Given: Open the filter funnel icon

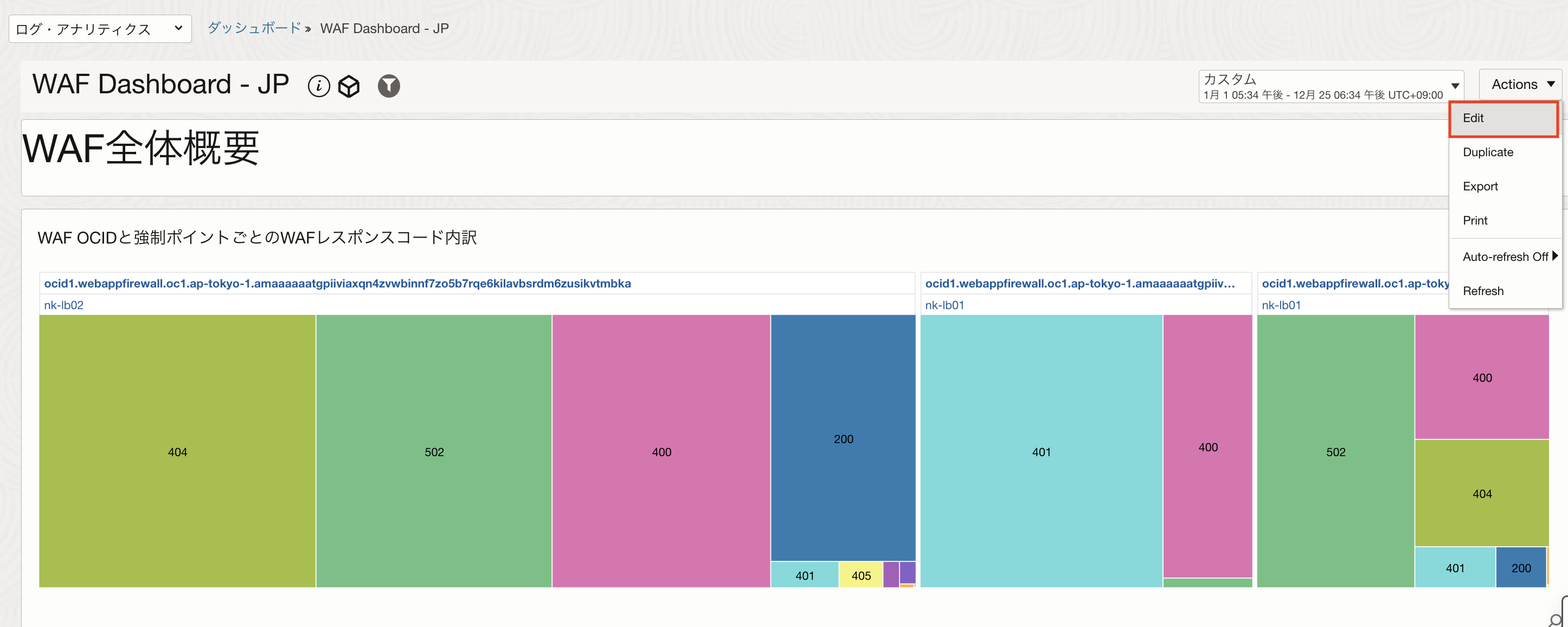Looking at the screenshot, I should (x=388, y=86).
